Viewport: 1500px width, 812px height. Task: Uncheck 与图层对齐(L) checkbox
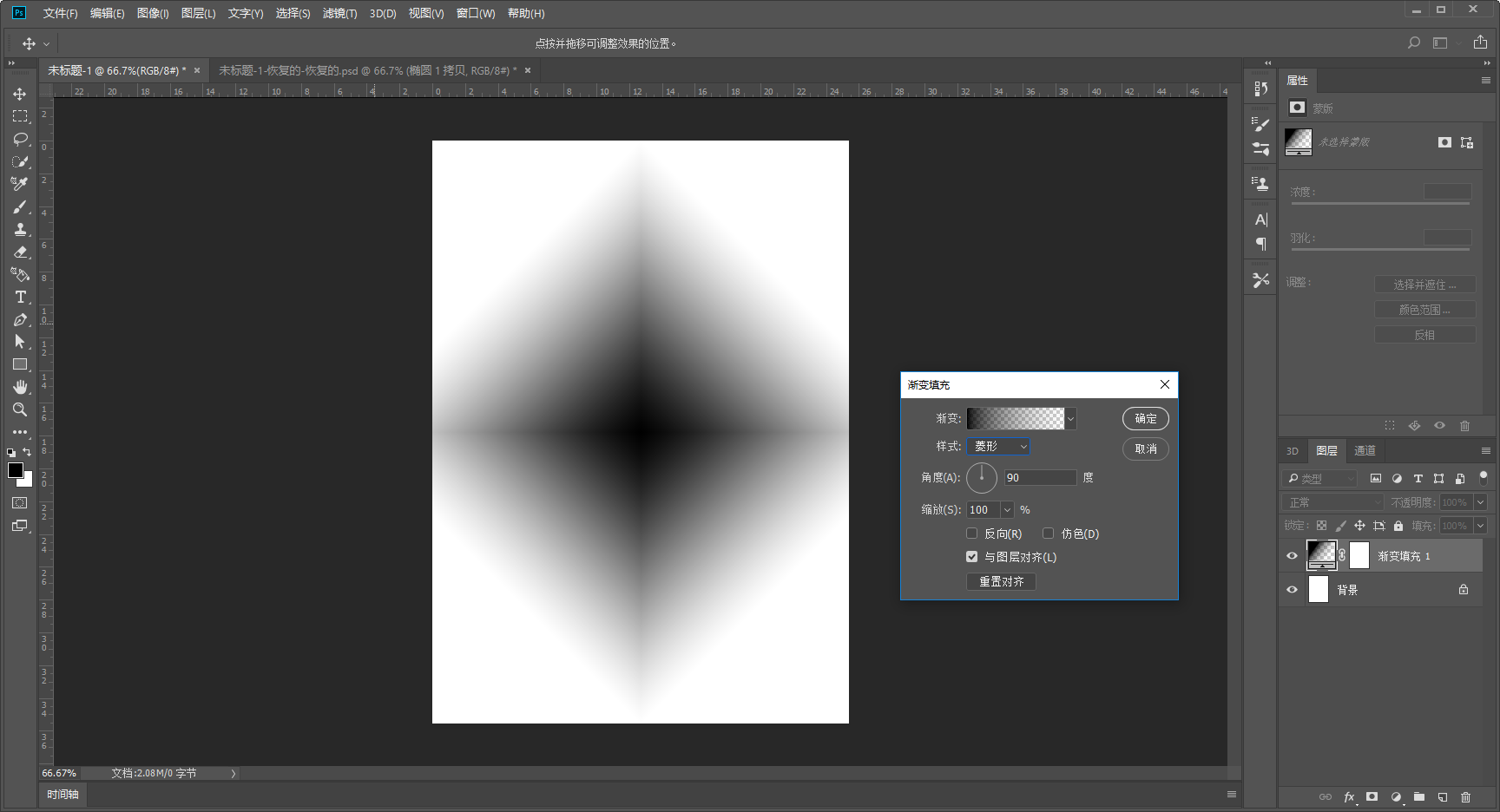tap(972, 557)
